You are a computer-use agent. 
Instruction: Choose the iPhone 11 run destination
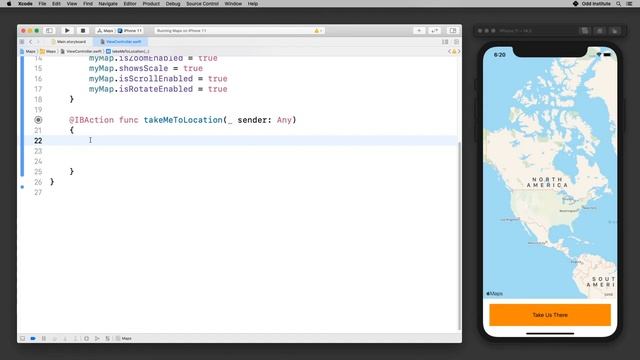(x=130, y=31)
